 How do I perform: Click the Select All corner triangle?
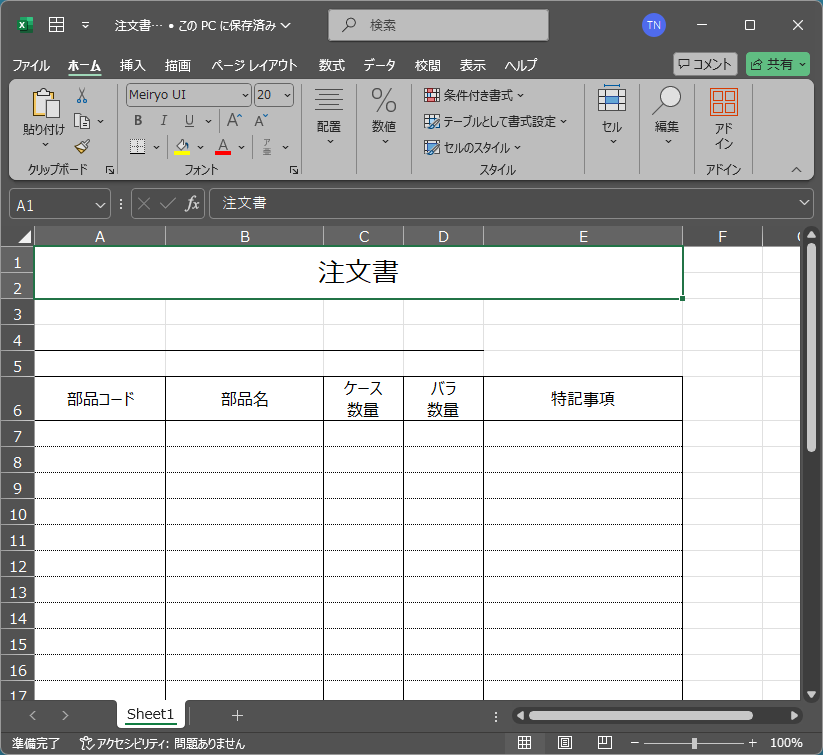click(25, 237)
